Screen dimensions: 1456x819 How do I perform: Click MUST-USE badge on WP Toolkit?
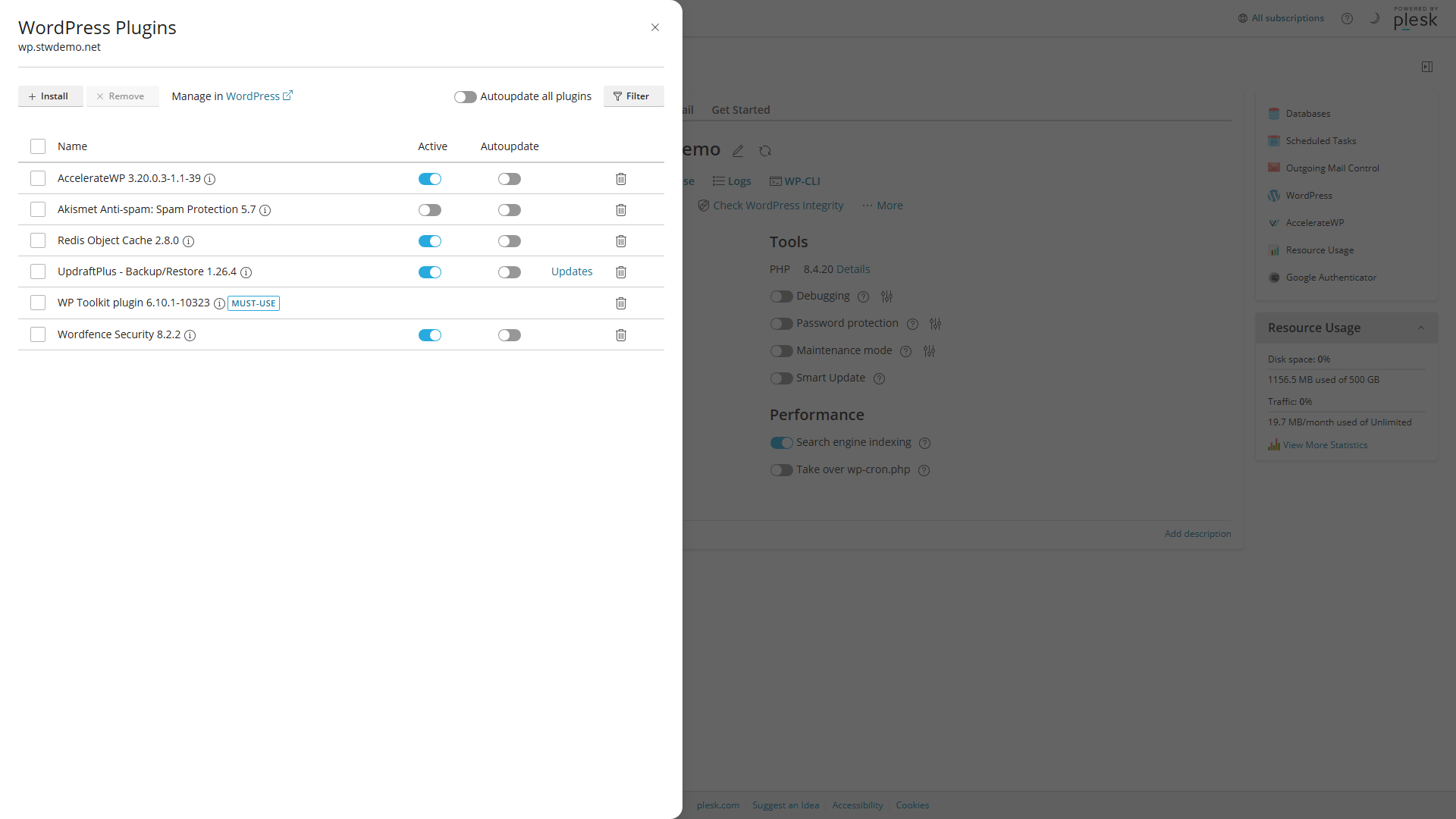(x=254, y=303)
